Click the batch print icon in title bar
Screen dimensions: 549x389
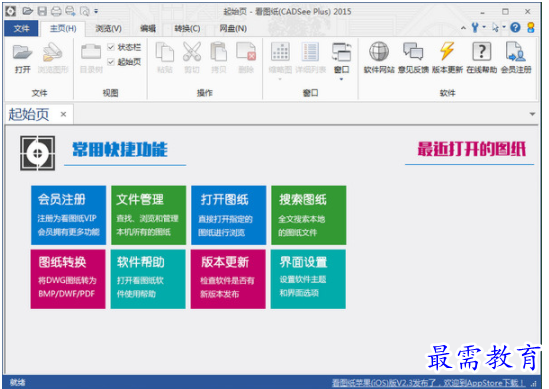[70, 11]
